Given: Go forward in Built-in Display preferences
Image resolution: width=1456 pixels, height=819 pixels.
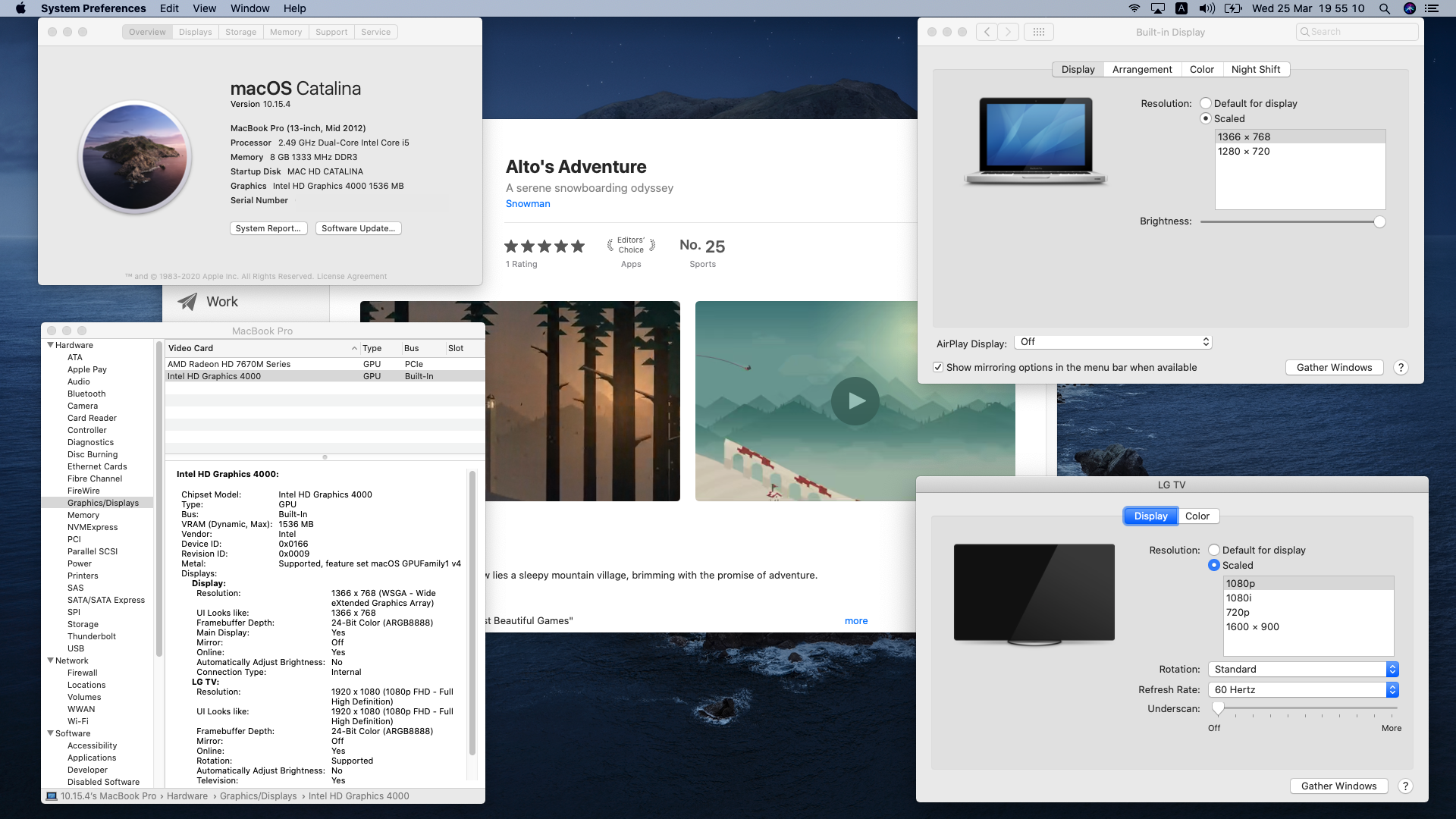Looking at the screenshot, I should pyautogui.click(x=1008, y=32).
